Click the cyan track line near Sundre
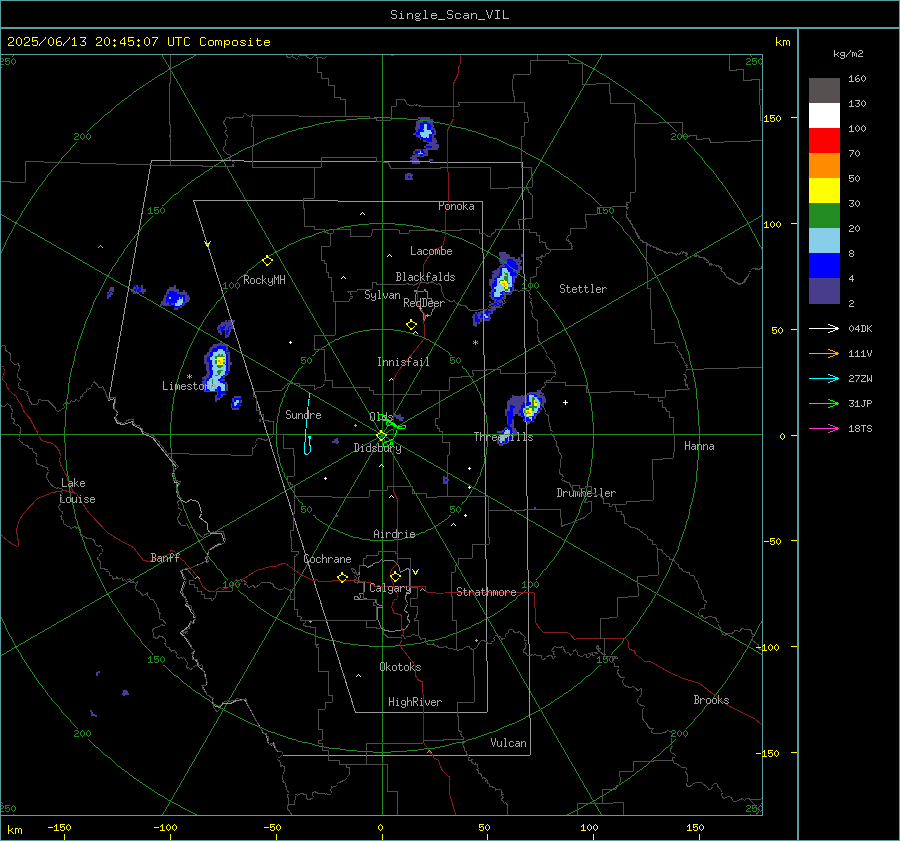 click(x=308, y=424)
